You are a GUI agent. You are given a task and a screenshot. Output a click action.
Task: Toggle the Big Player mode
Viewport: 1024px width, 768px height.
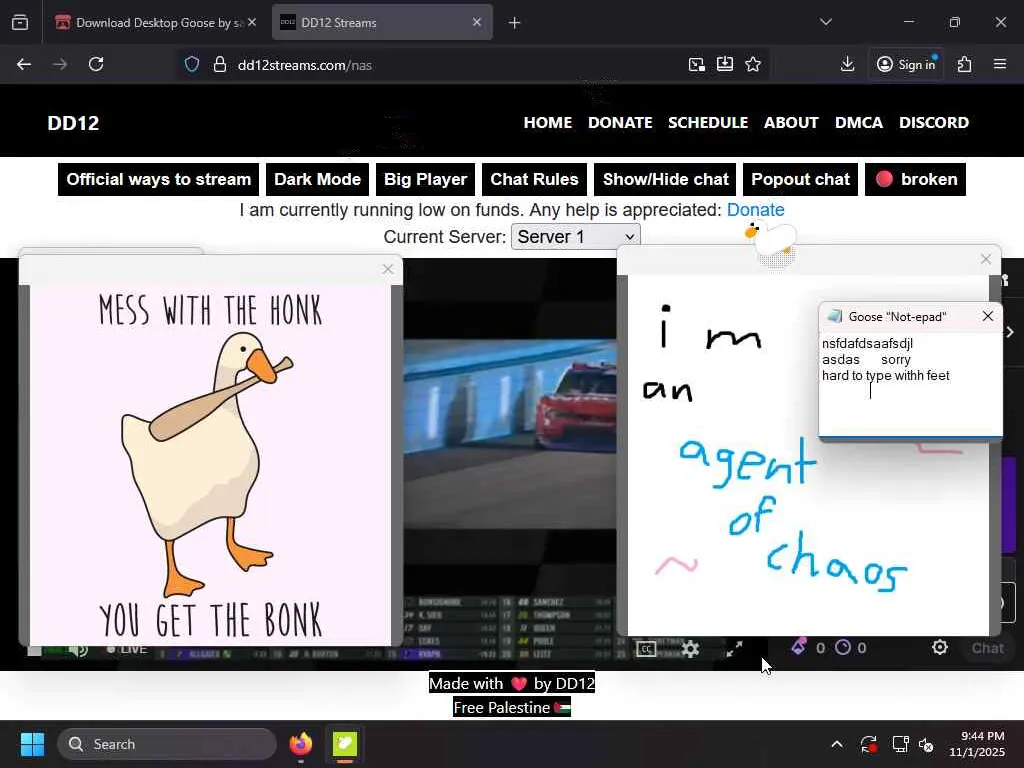(426, 180)
